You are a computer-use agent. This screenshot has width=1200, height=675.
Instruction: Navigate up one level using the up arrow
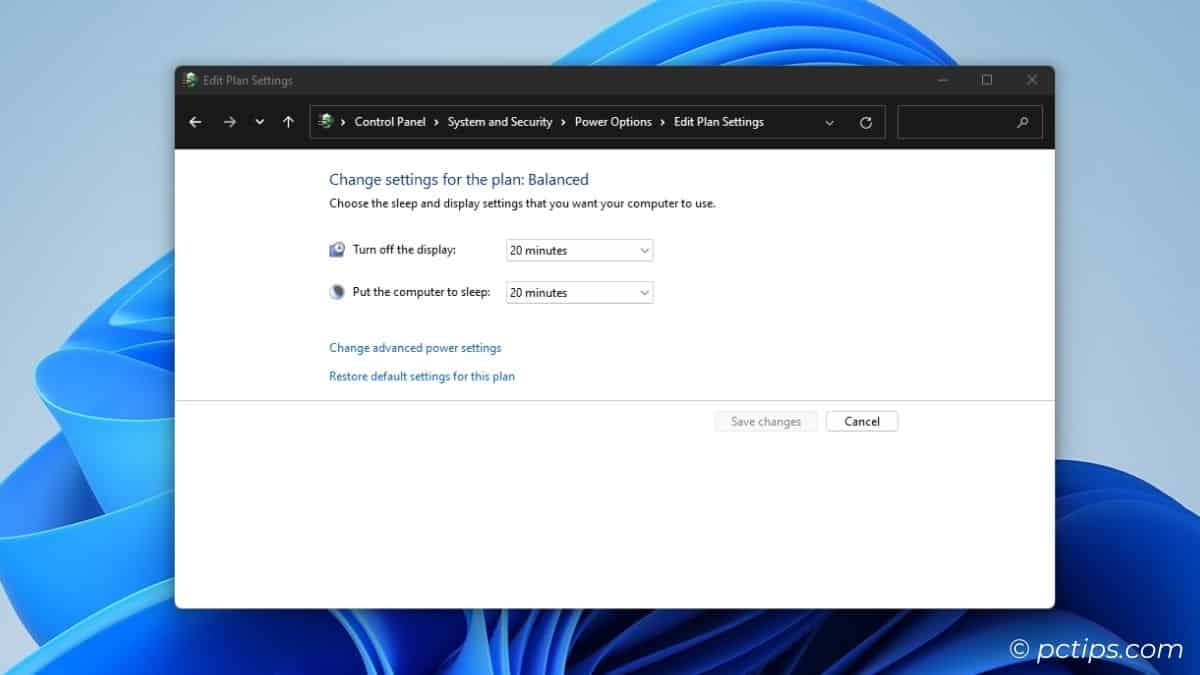coord(288,121)
